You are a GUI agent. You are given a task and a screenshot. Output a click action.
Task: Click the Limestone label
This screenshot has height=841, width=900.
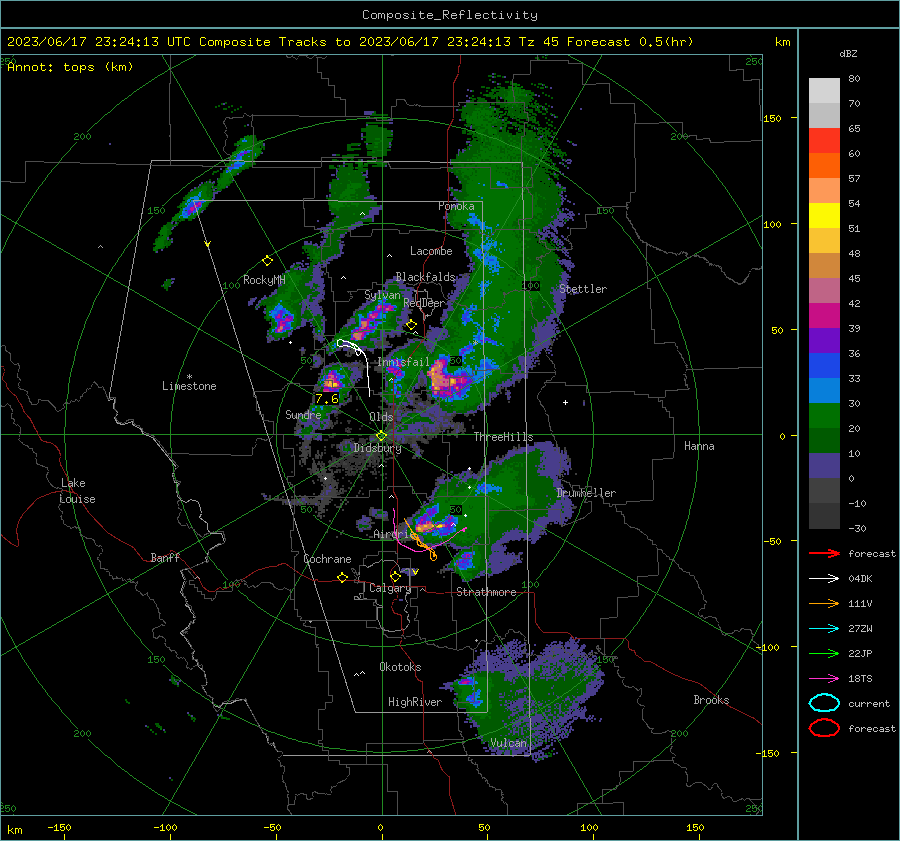tap(189, 386)
